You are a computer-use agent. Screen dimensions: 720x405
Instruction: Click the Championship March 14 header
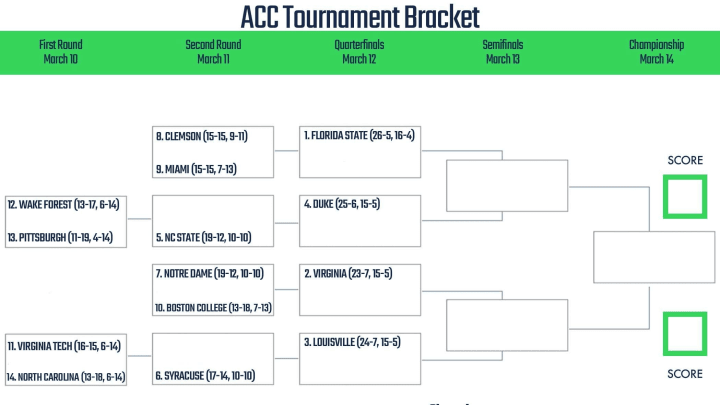tap(656, 52)
